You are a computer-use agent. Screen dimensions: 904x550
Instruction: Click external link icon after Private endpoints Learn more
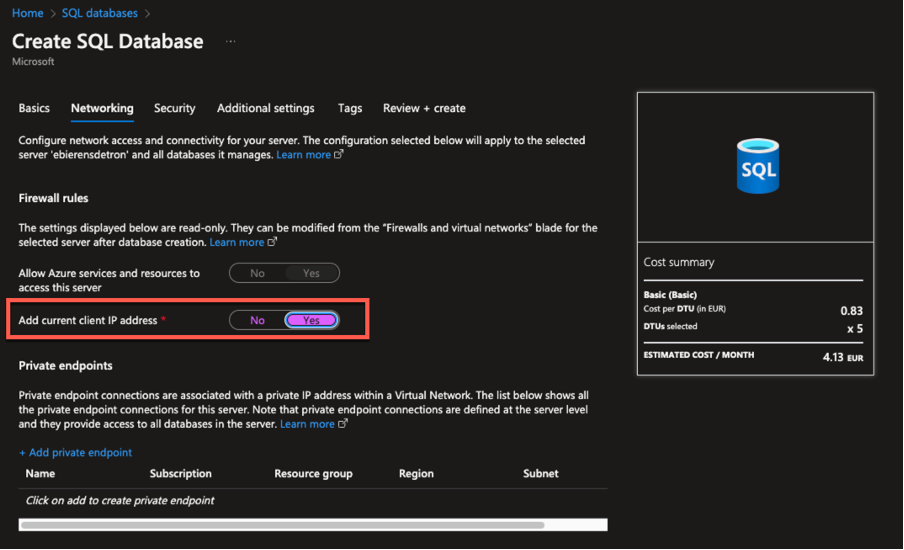[x=343, y=423]
